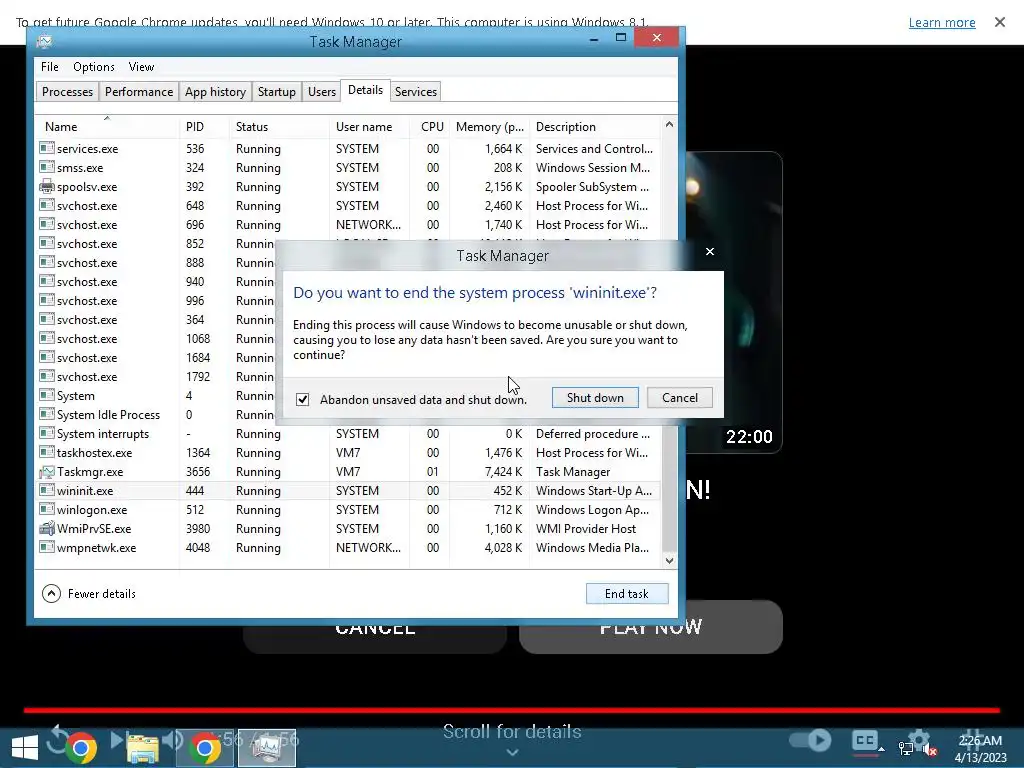
Task: Sort by the Status column header
Action: coord(279,127)
